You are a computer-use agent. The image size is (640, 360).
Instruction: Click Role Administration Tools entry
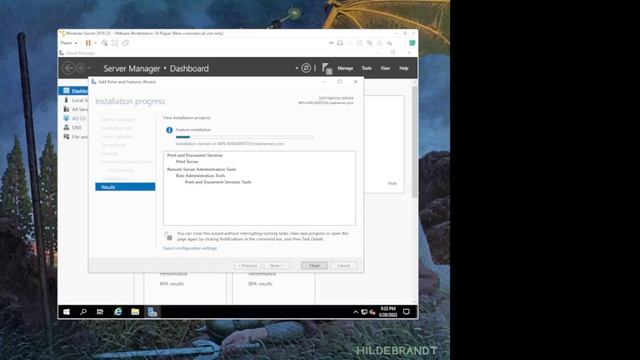point(200,176)
